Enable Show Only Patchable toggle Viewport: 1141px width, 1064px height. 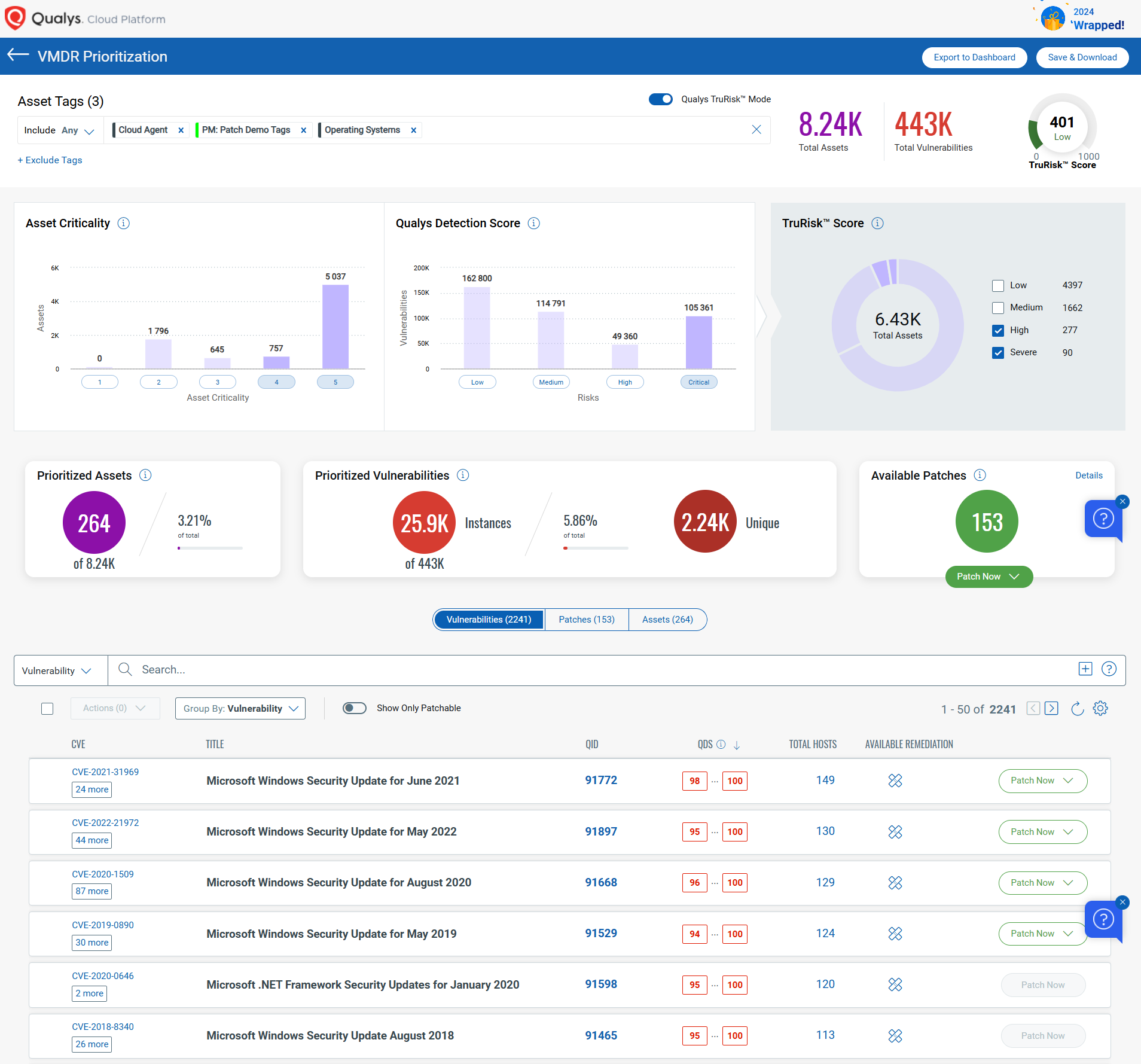click(355, 708)
